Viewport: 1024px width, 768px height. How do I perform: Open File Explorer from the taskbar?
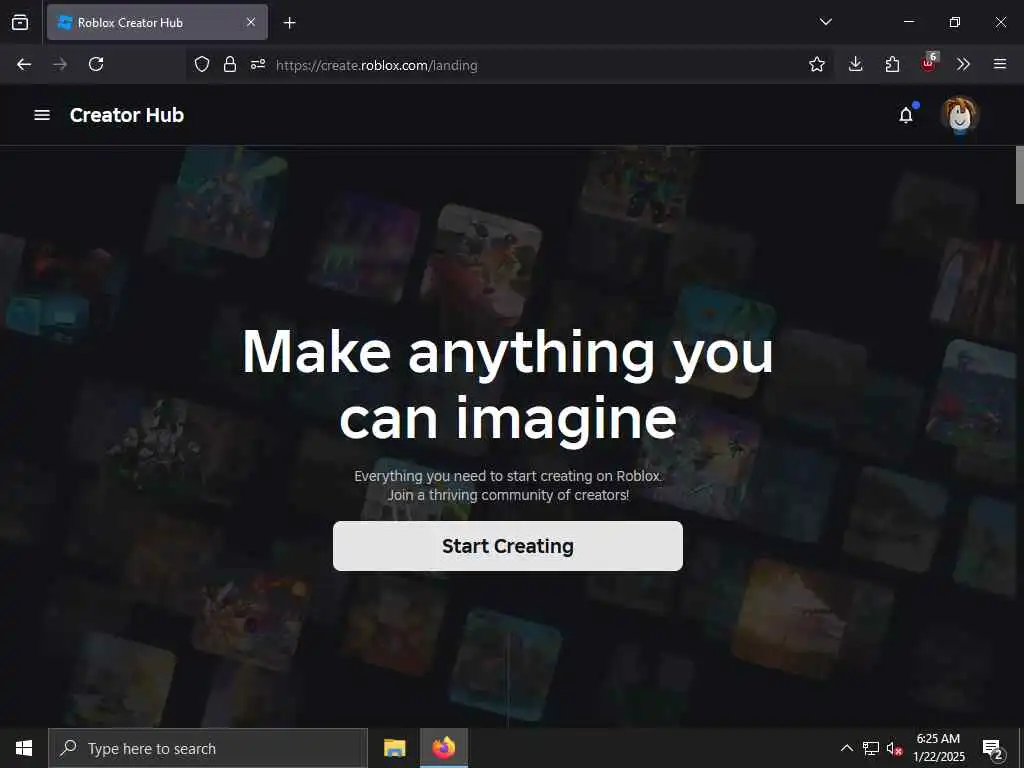(394, 748)
